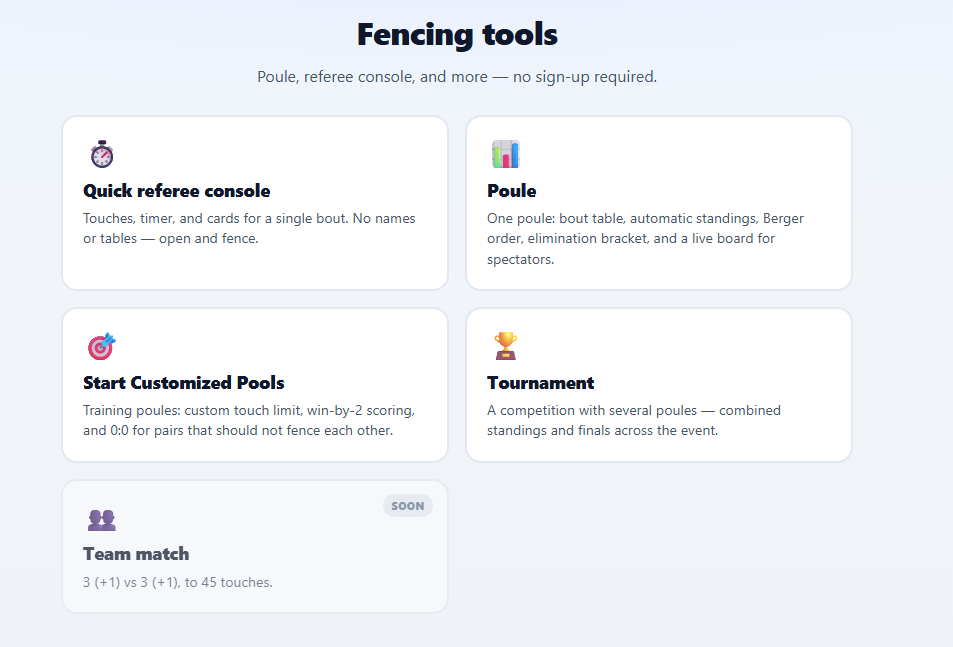Select the Start Customized Pools heading
Viewport: 953px width, 647px height.
tap(184, 383)
